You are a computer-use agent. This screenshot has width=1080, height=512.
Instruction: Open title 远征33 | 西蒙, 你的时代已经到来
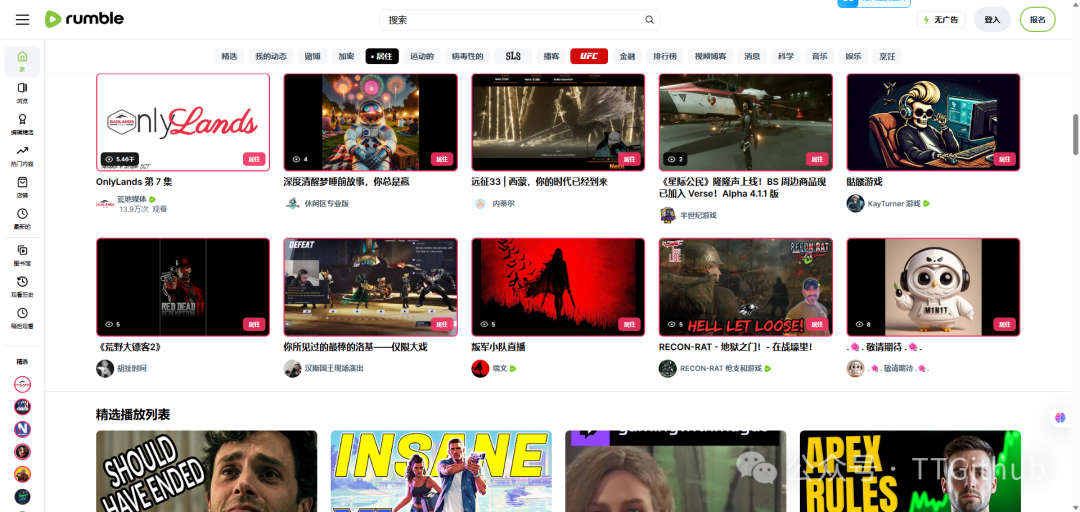pyautogui.click(x=539, y=182)
